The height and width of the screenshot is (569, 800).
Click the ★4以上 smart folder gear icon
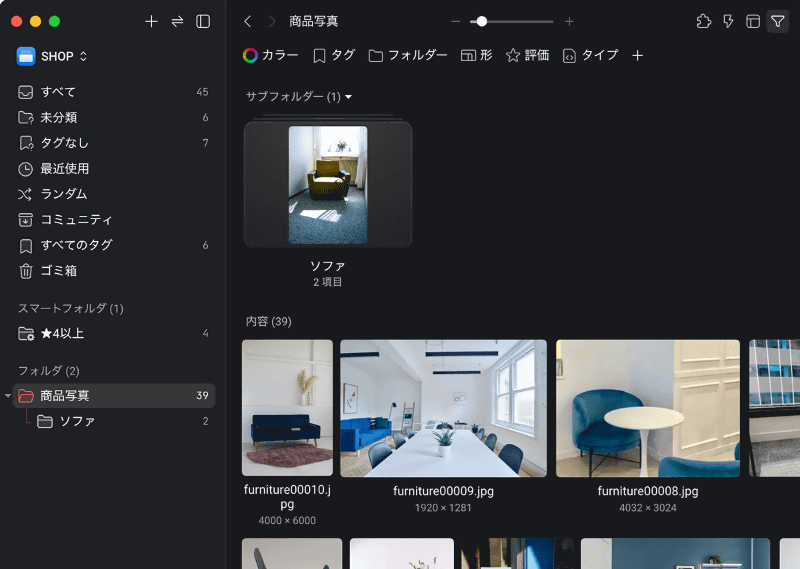coord(26,334)
